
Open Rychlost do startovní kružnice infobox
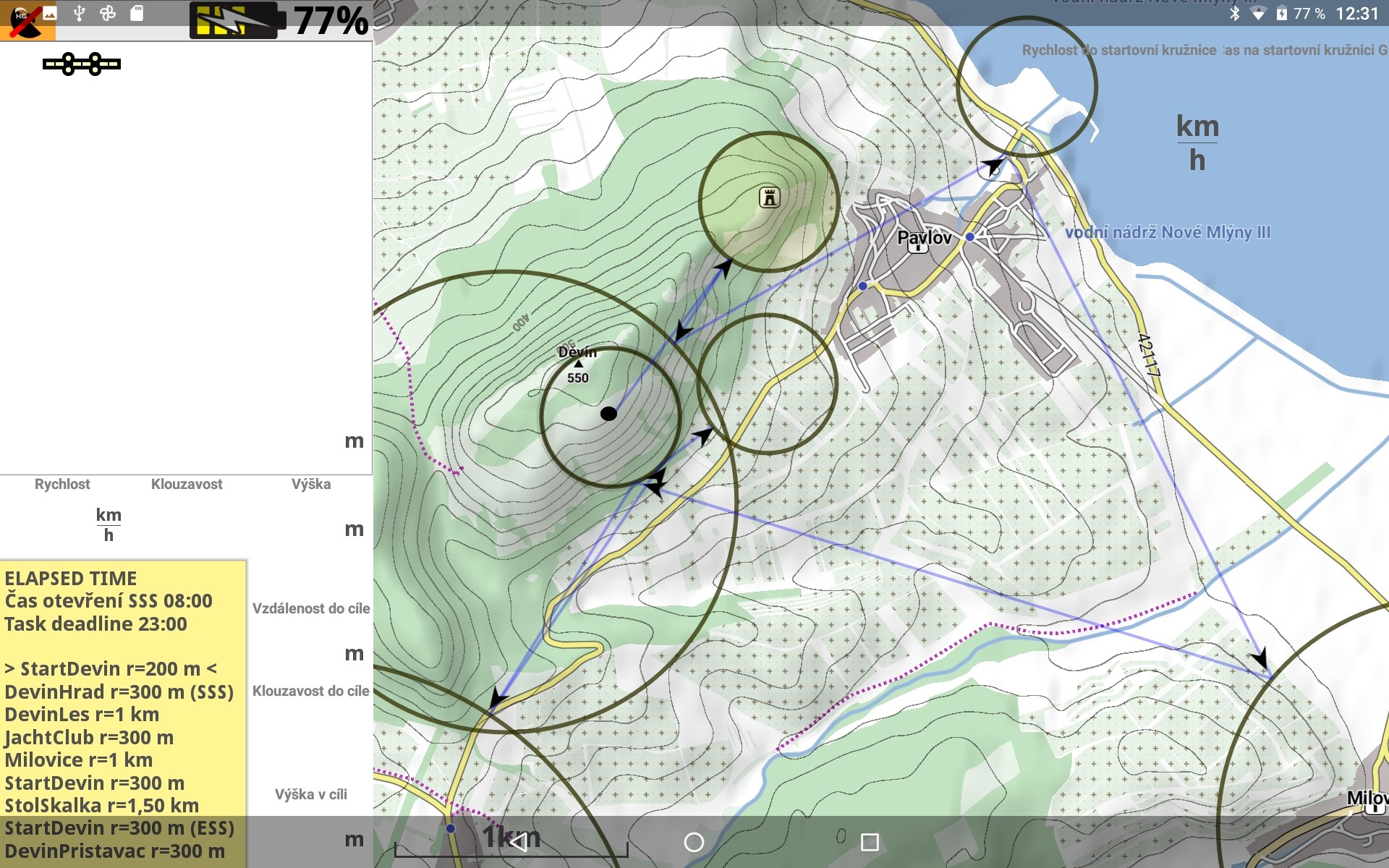pos(1119,50)
